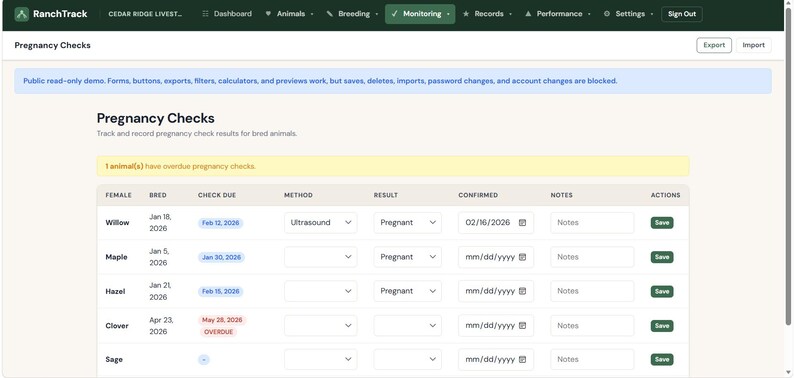Open Clover's method dropdown

321,325
